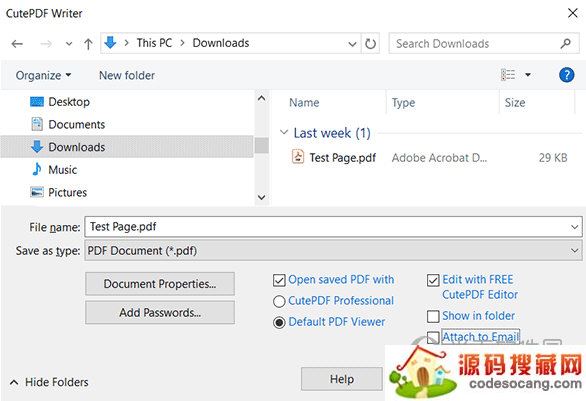
Task: Open the Organize menu
Action: click(43, 75)
